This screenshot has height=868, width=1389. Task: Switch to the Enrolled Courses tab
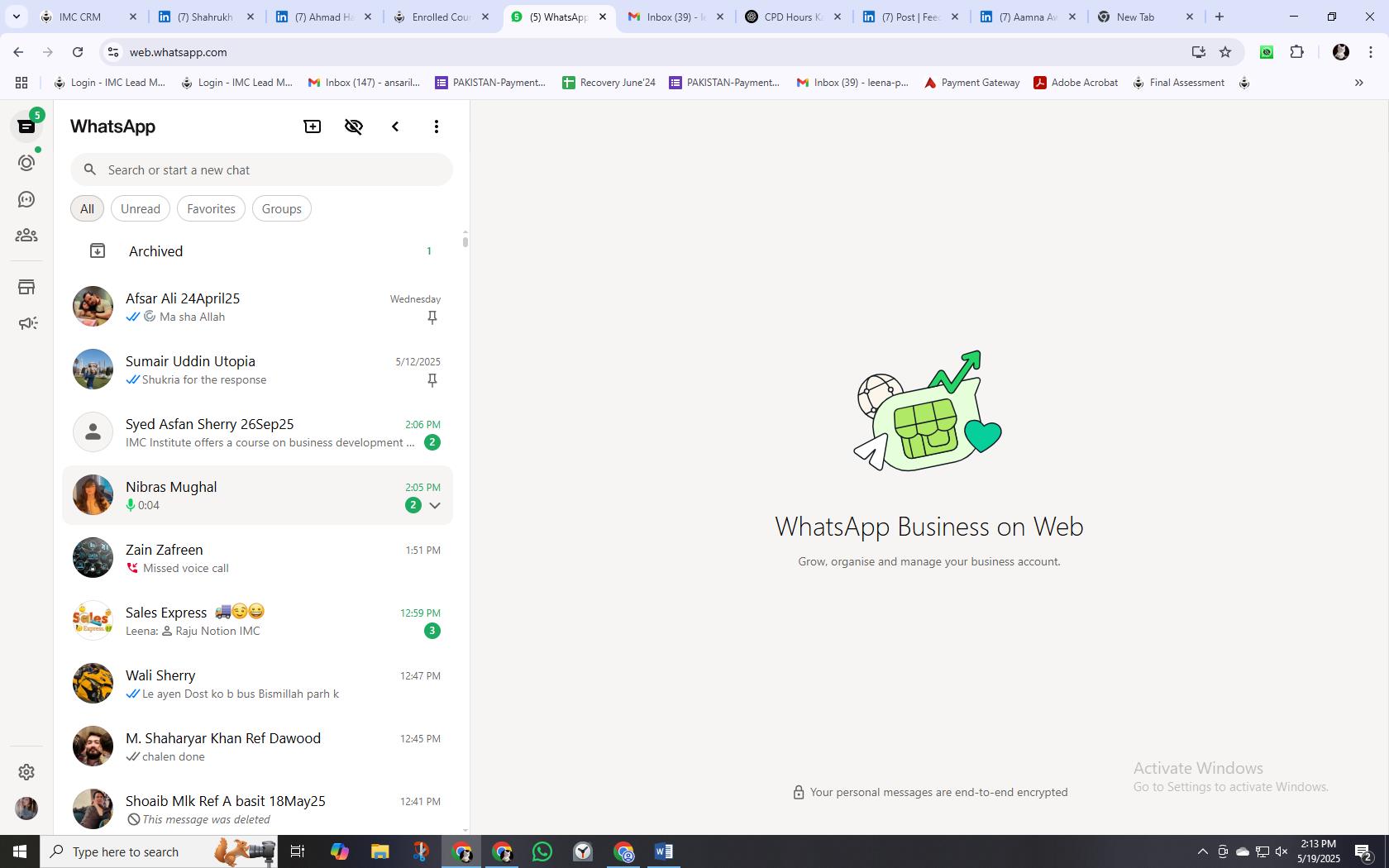442,17
